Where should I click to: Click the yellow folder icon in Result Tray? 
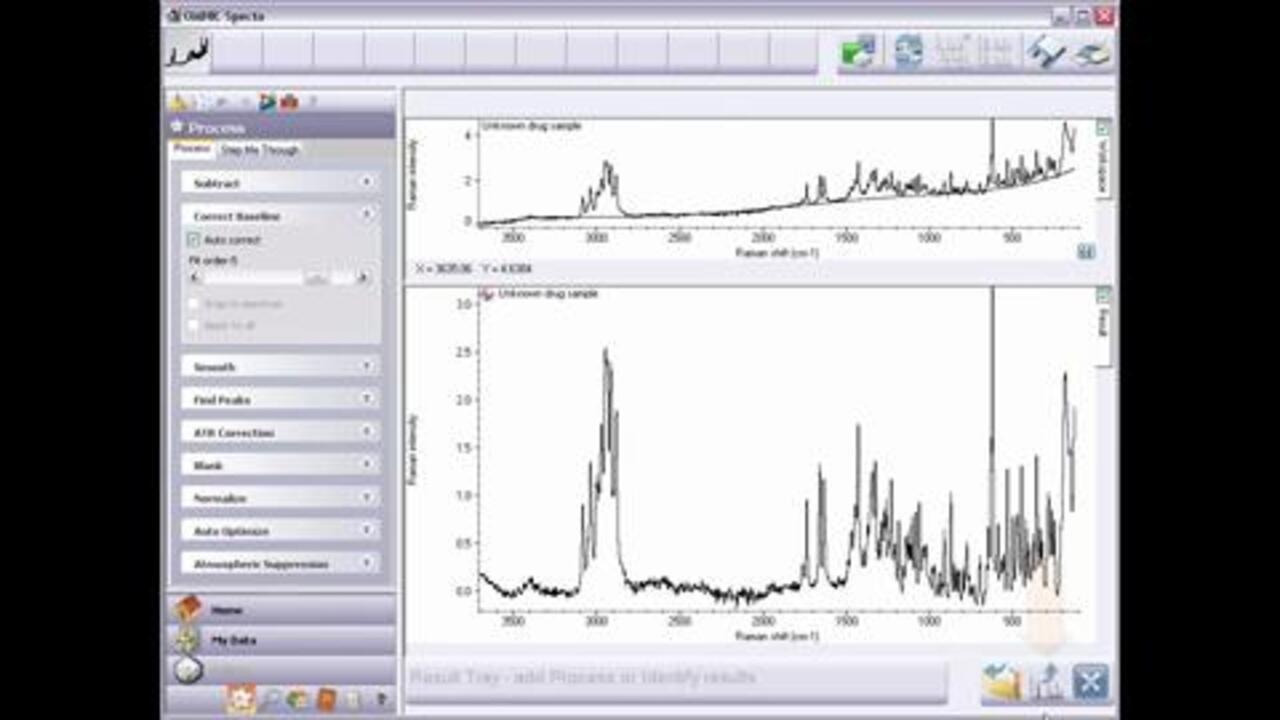(x=1000, y=683)
